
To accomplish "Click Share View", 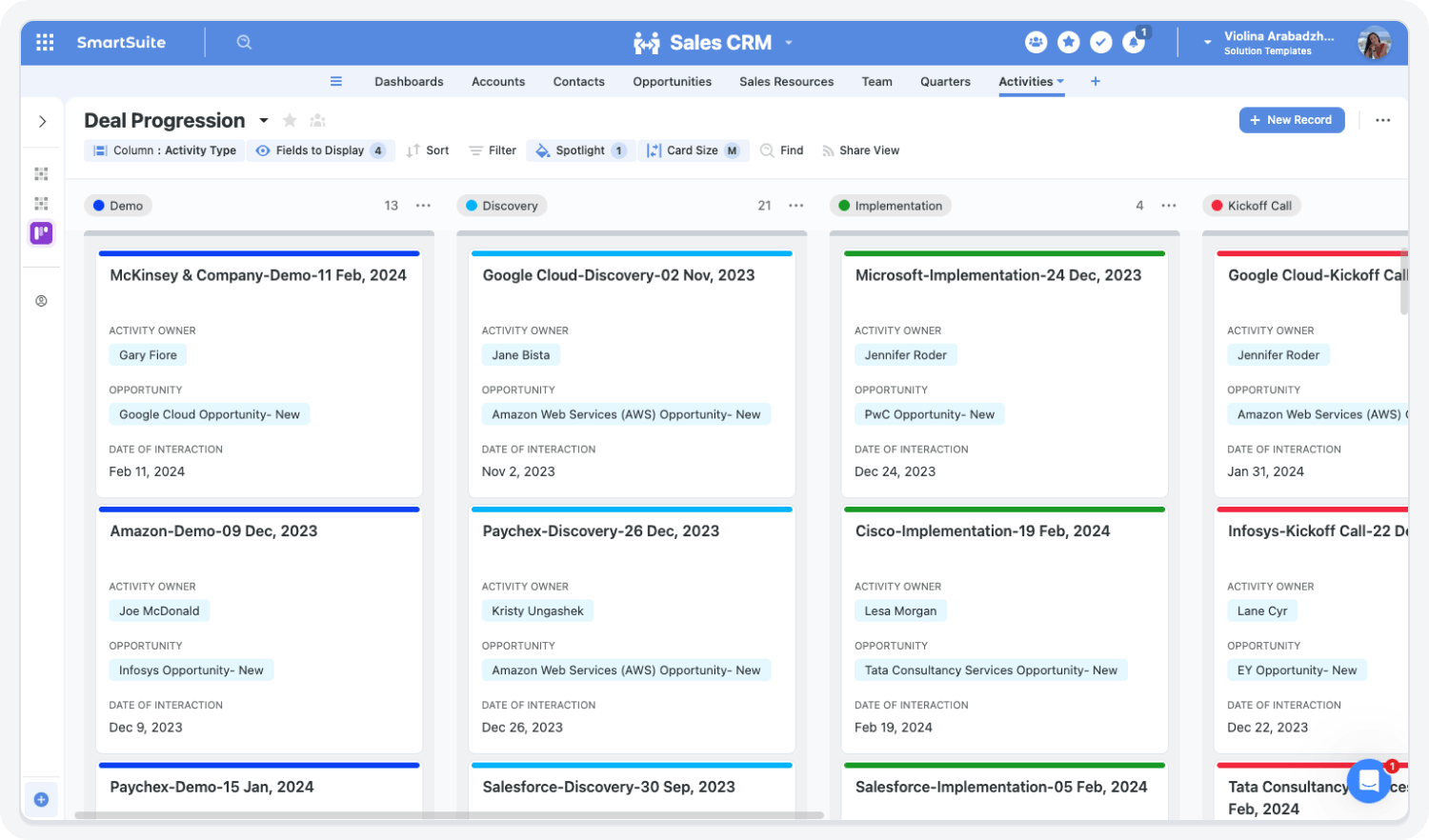I will (861, 150).
